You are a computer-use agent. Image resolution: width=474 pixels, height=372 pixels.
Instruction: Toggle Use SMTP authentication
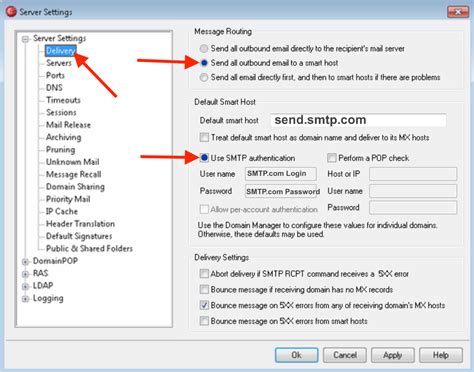click(x=204, y=158)
